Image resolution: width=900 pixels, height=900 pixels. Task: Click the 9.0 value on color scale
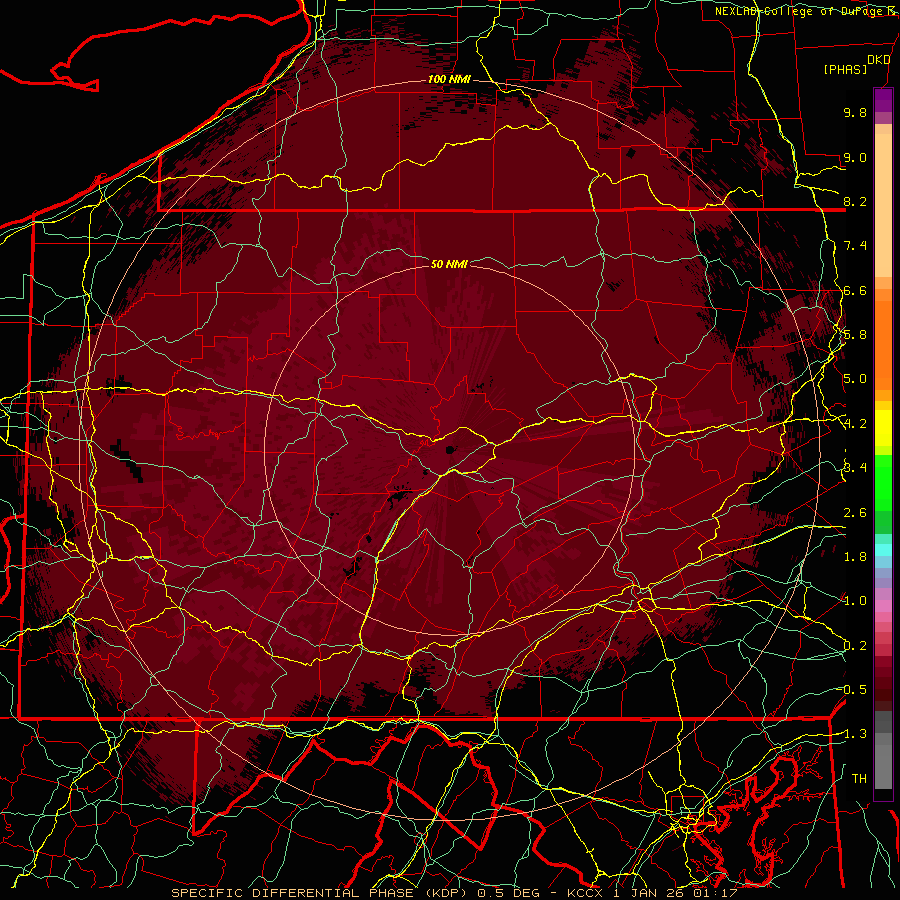click(x=855, y=157)
